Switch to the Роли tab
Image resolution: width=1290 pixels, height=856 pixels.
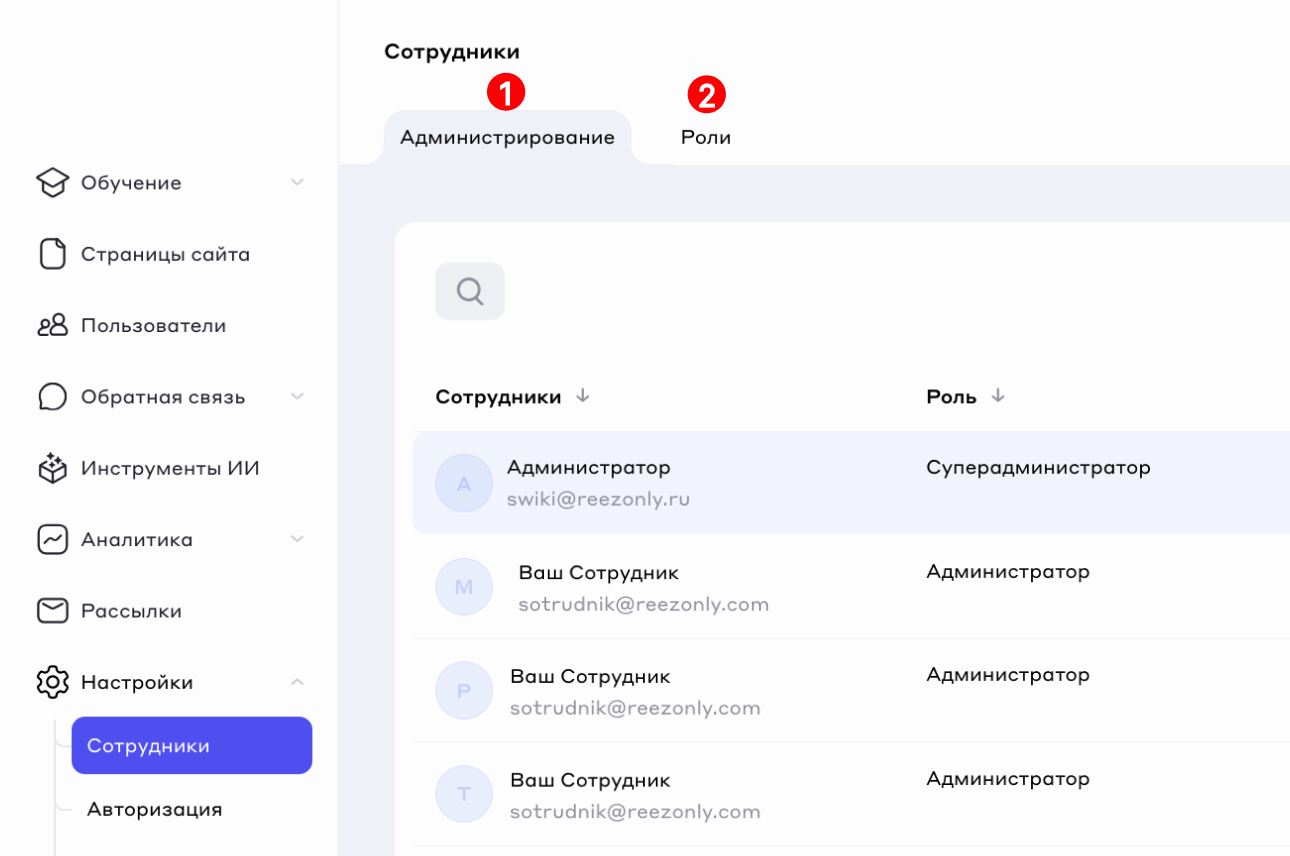pyautogui.click(x=706, y=138)
